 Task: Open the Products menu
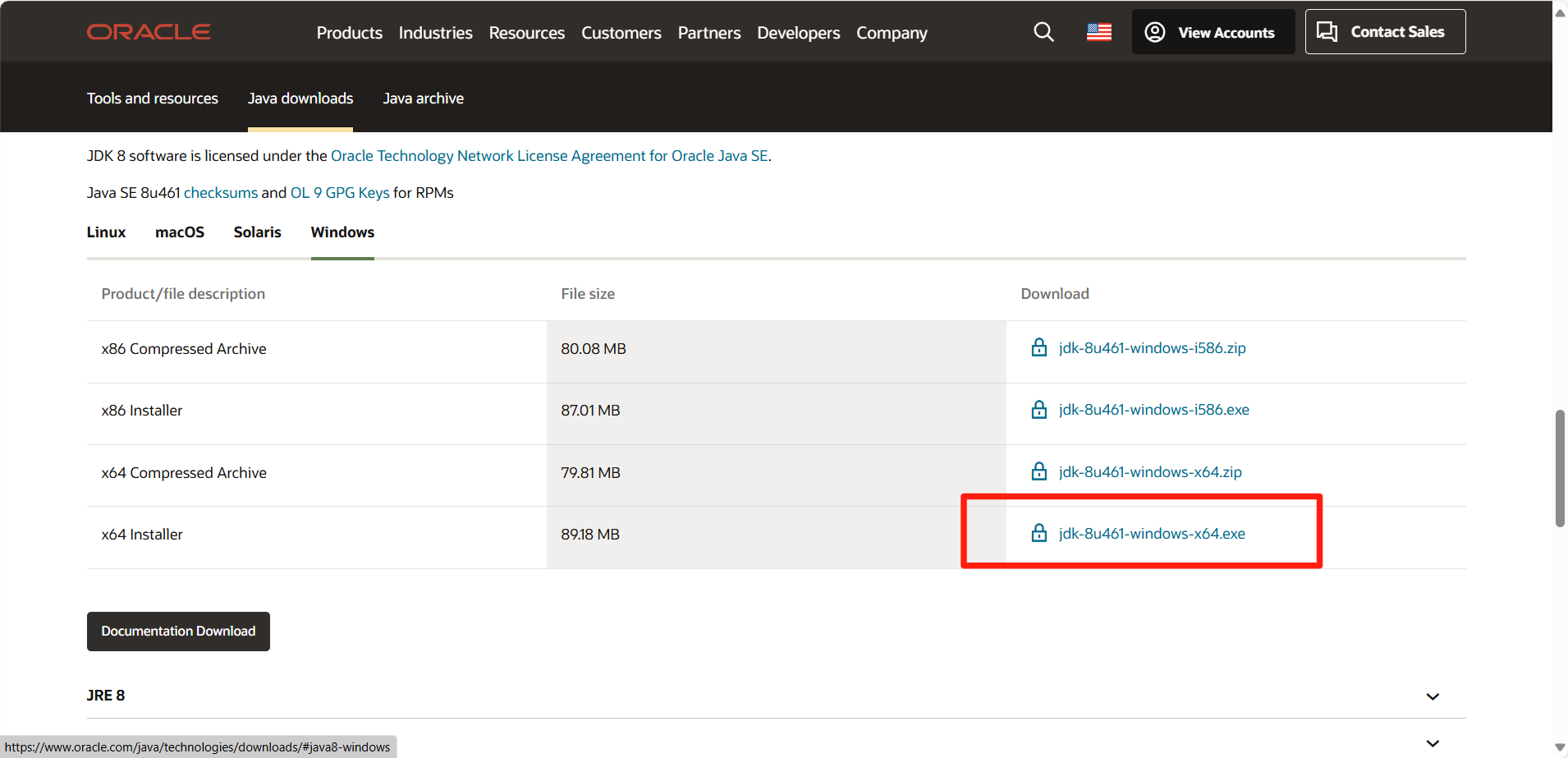coord(350,33)
